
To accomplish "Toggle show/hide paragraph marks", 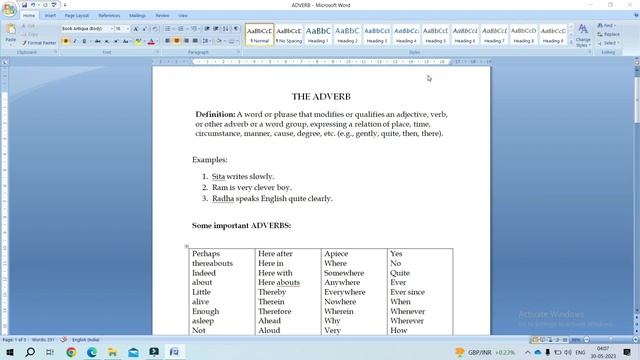I will click(236, 29).
